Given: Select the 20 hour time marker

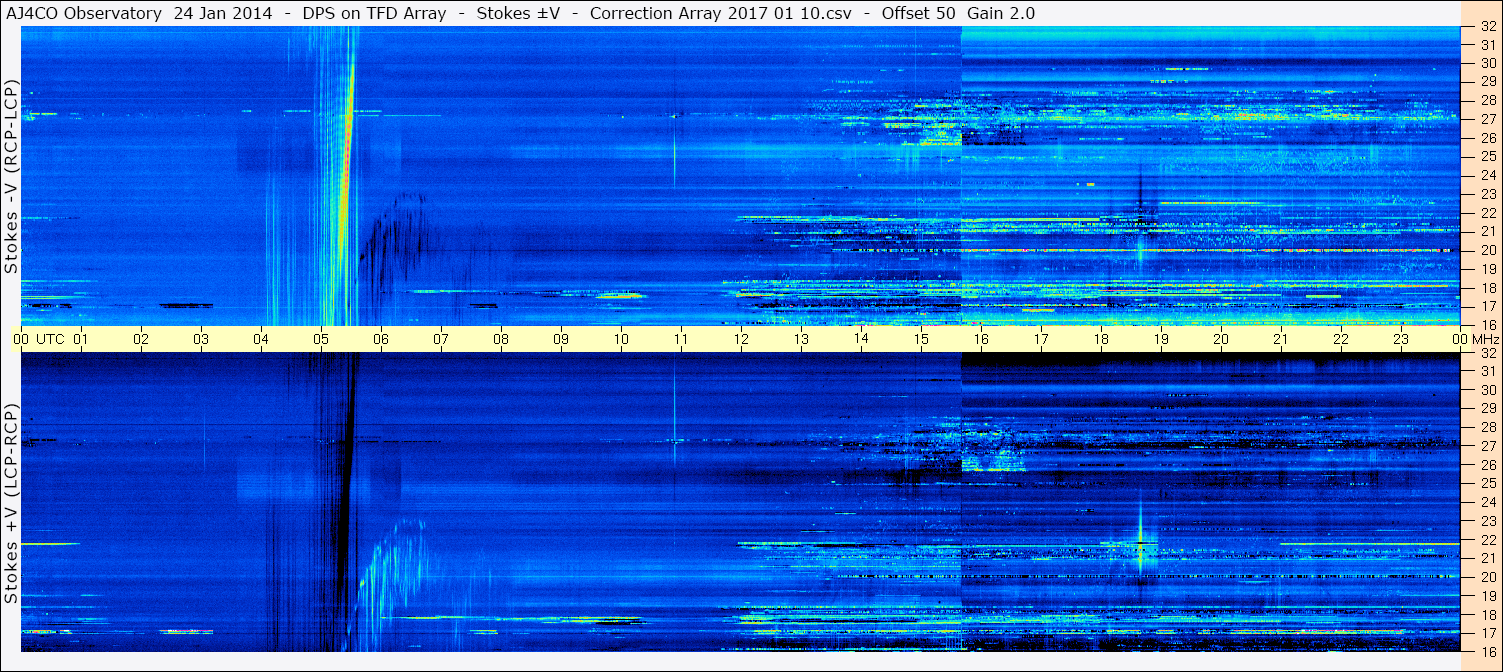Looking at the screenshot, I should point(1221,339).
